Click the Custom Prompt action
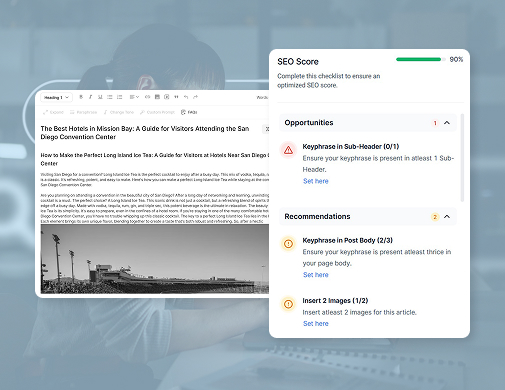This screenshot has height=390, width=505. 157,112
